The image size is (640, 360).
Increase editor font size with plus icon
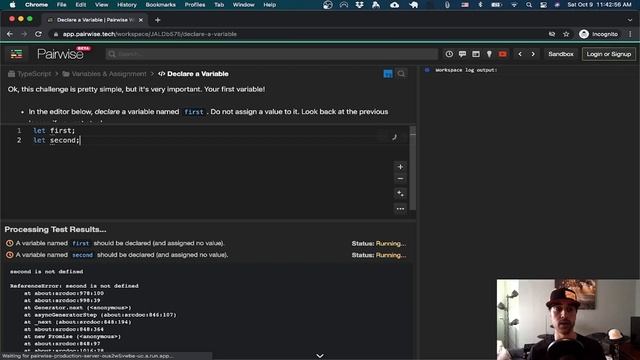point(400,167)
